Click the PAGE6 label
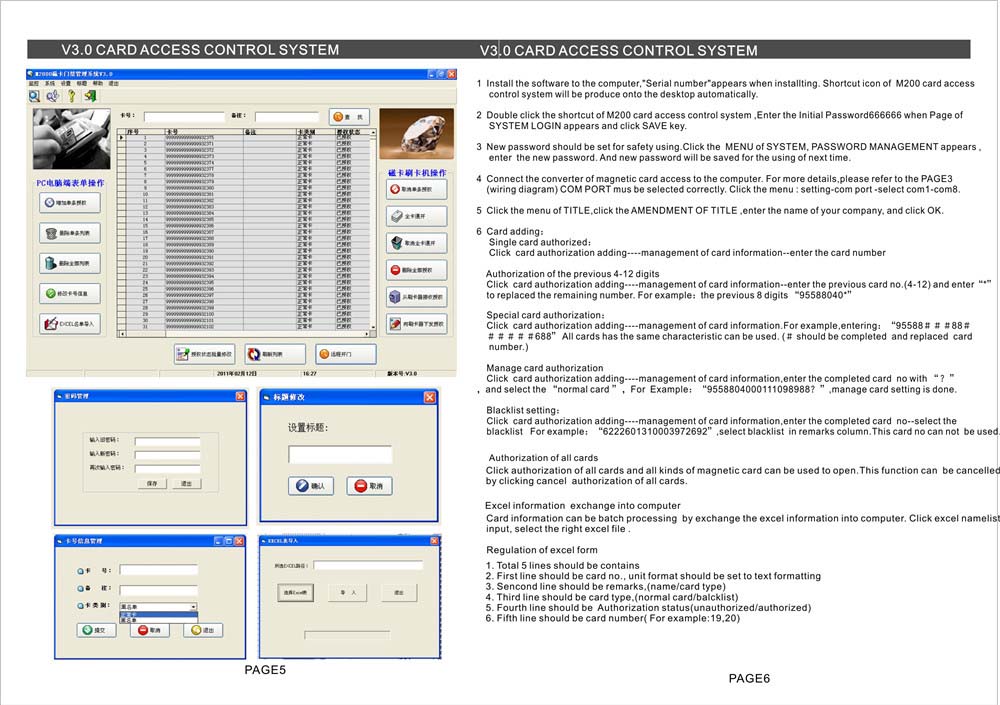1000x705 pixels. 749,679
